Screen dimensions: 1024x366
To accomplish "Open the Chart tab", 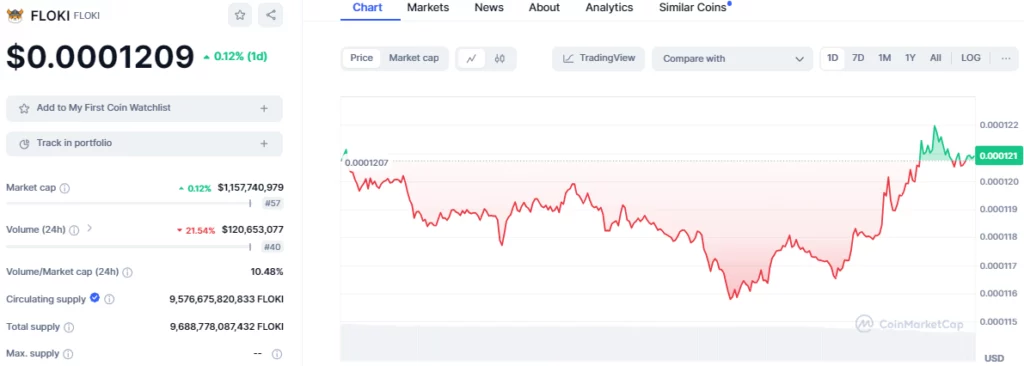I will [368, 8].
